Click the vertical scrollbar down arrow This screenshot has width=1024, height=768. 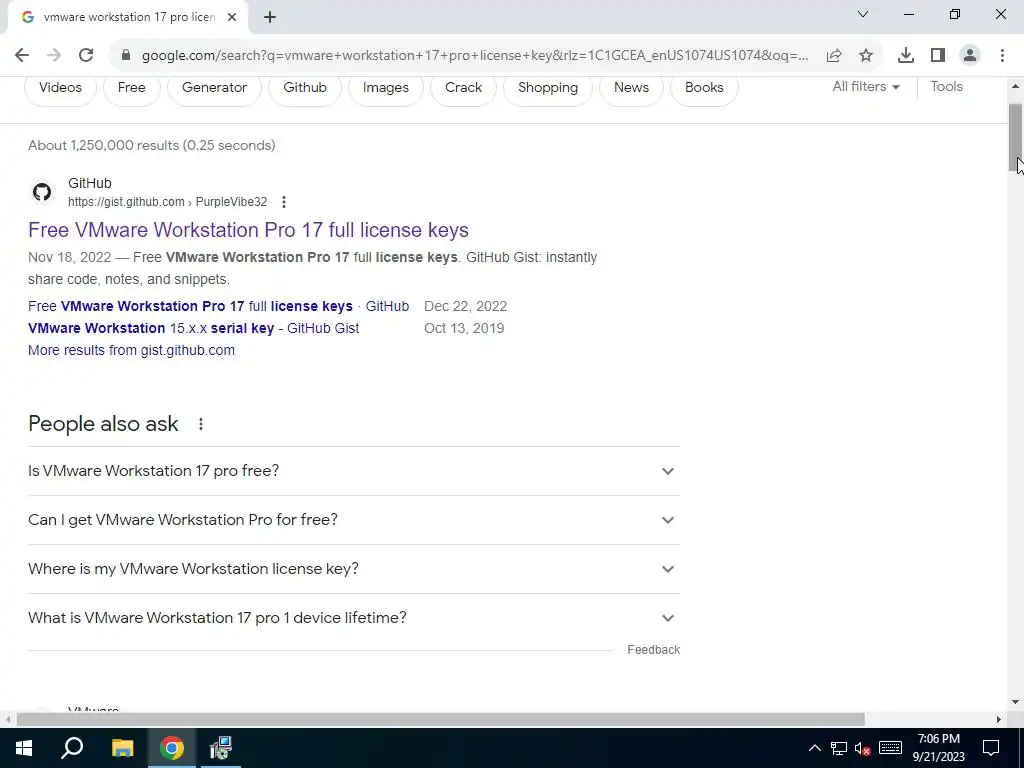click(x=1016, y=703)
